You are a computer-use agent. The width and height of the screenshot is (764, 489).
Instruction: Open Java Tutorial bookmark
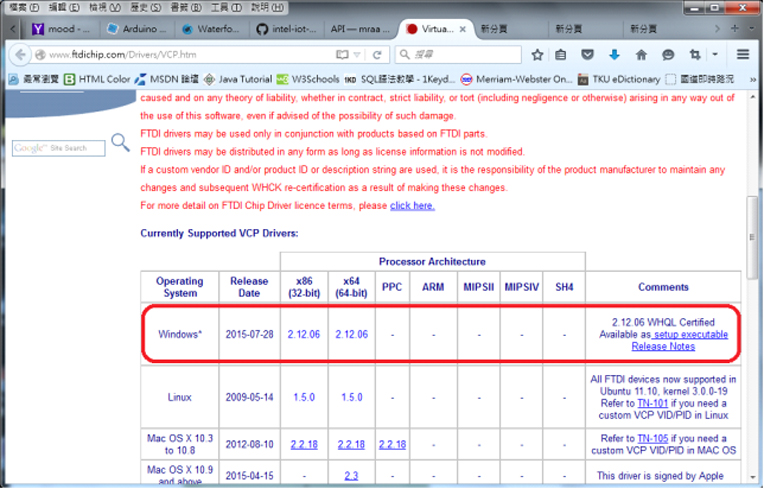(x=238, y=79)
